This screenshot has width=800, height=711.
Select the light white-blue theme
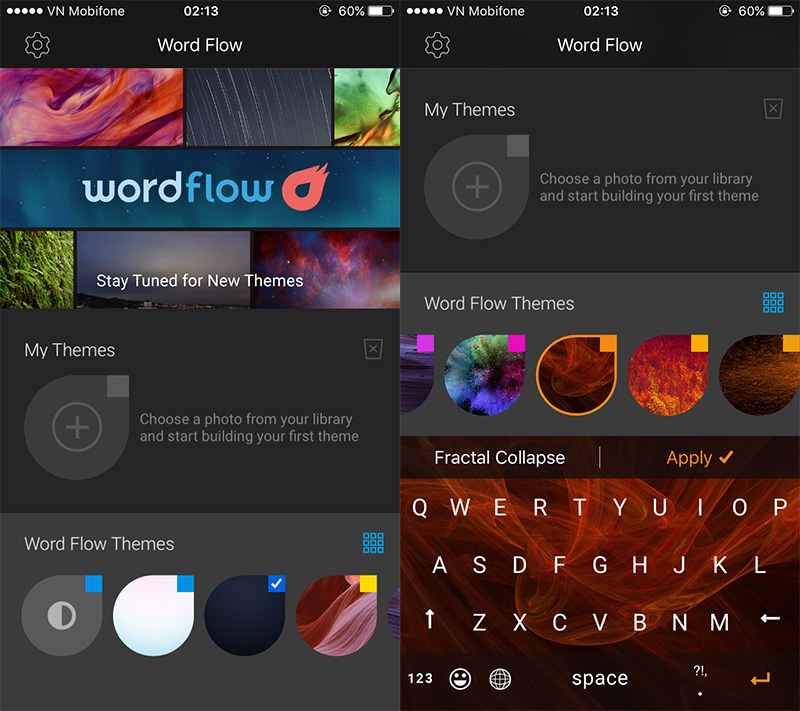(x=153, y=616)
